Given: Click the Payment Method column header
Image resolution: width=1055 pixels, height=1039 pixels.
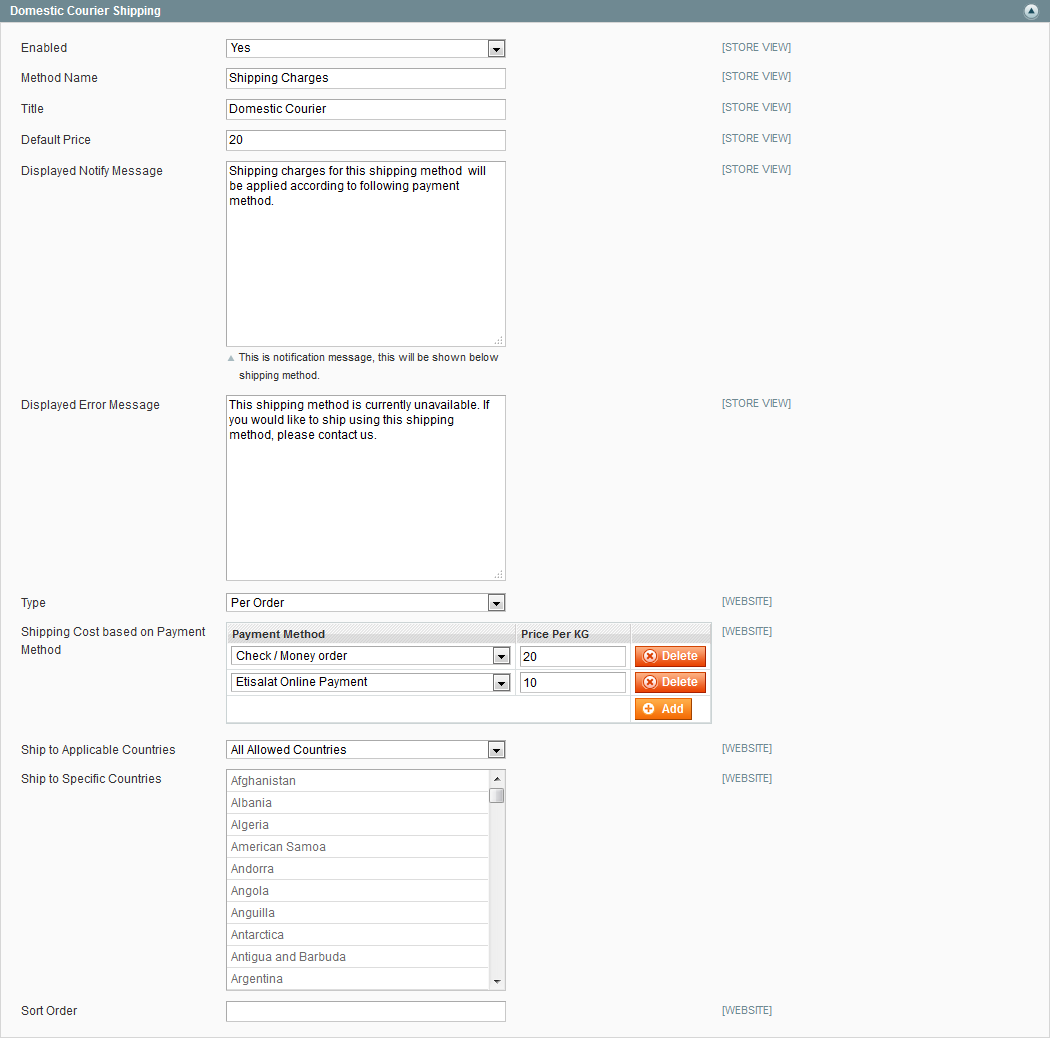Looking at the screenshot, I should pyautogui.click(x=371, y=634).
